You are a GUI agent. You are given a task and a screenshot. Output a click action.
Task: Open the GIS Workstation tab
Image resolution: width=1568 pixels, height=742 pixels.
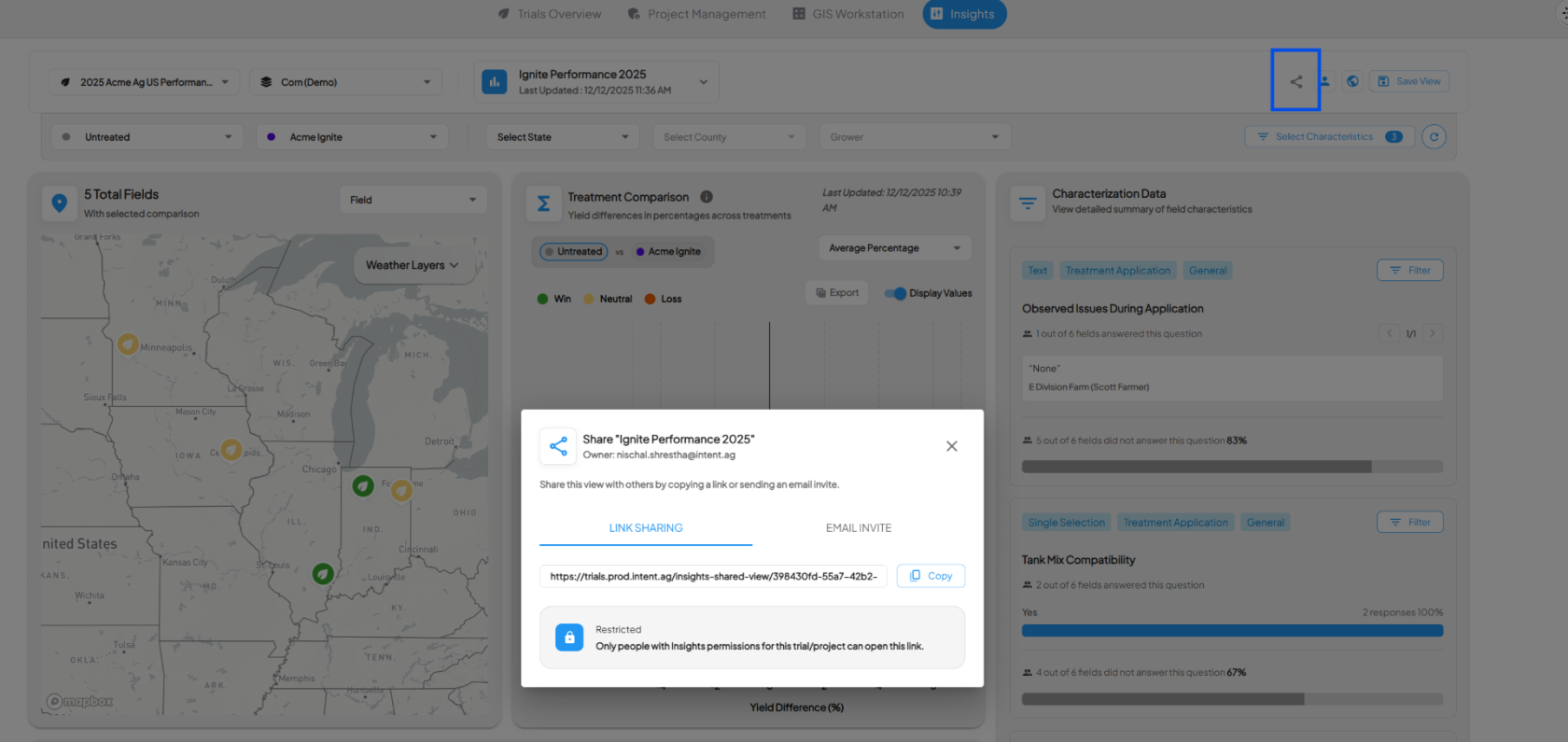click(848, 14)
